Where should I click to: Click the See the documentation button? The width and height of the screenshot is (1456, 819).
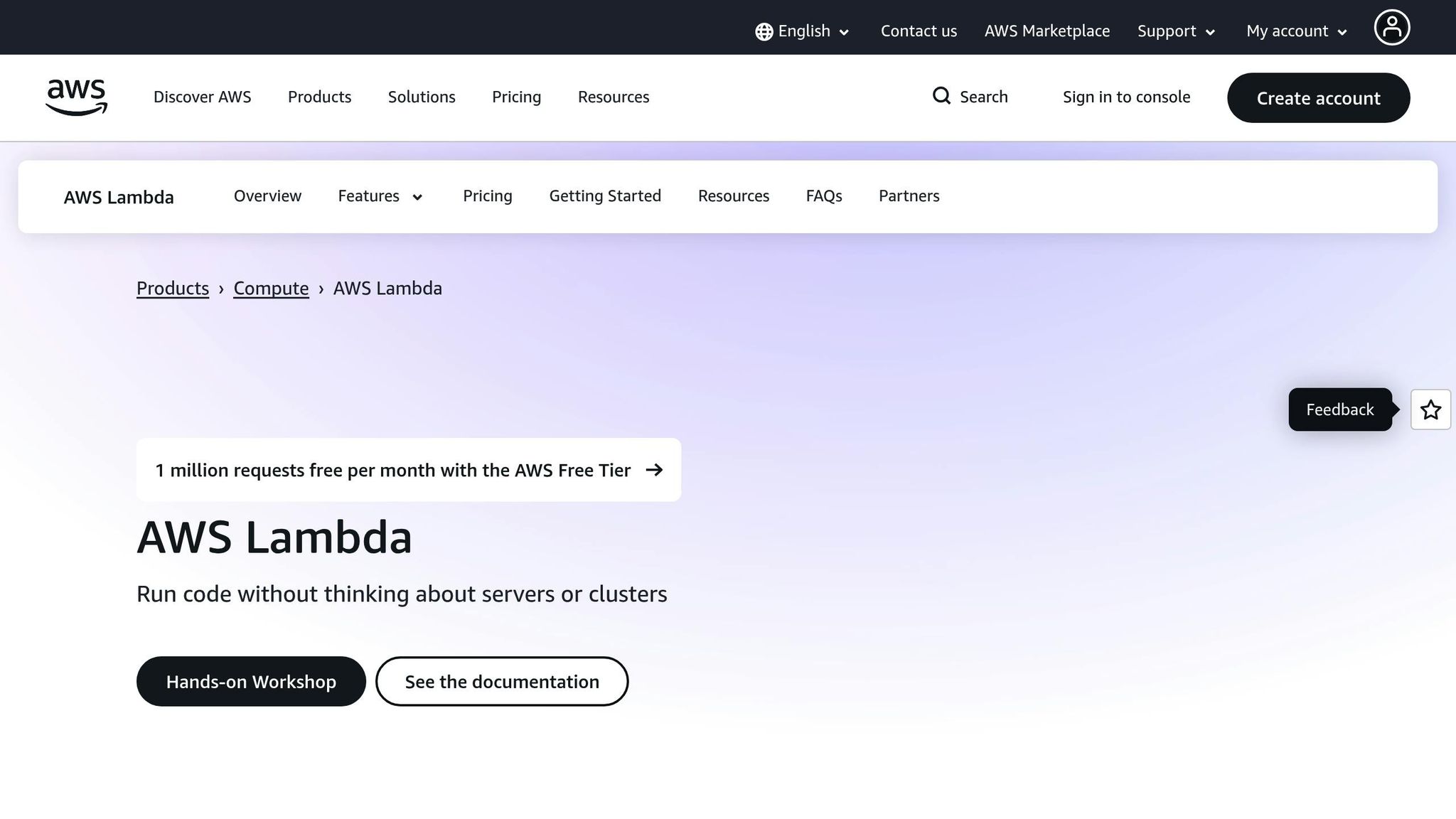pyautogui.click(x=501, y=681)
